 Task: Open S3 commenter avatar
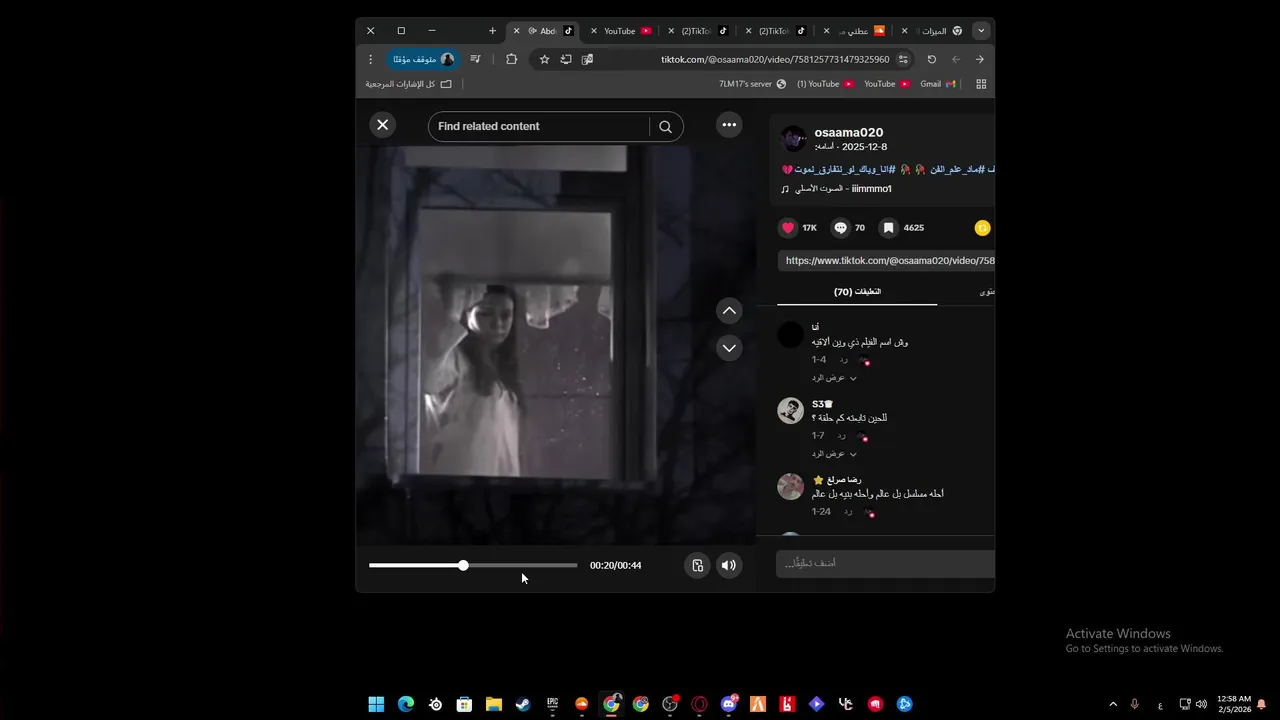click(790, 410)
